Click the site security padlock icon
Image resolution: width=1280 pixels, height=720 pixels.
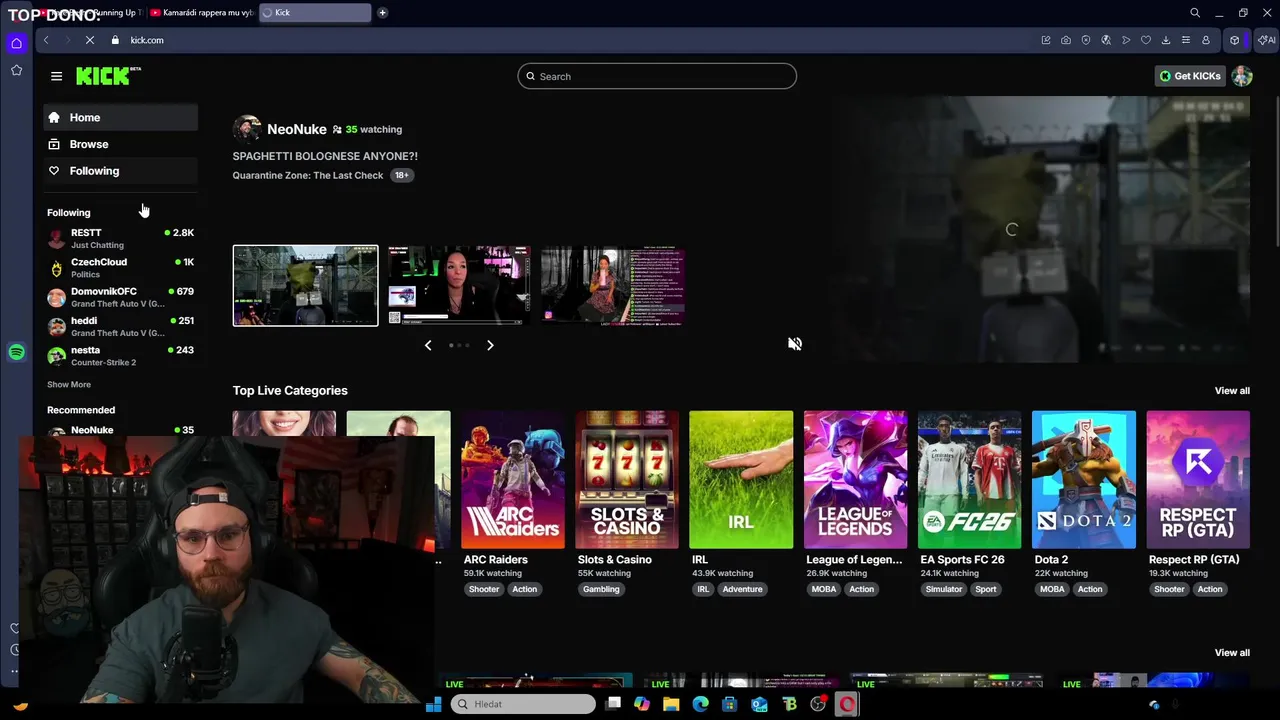115,40
